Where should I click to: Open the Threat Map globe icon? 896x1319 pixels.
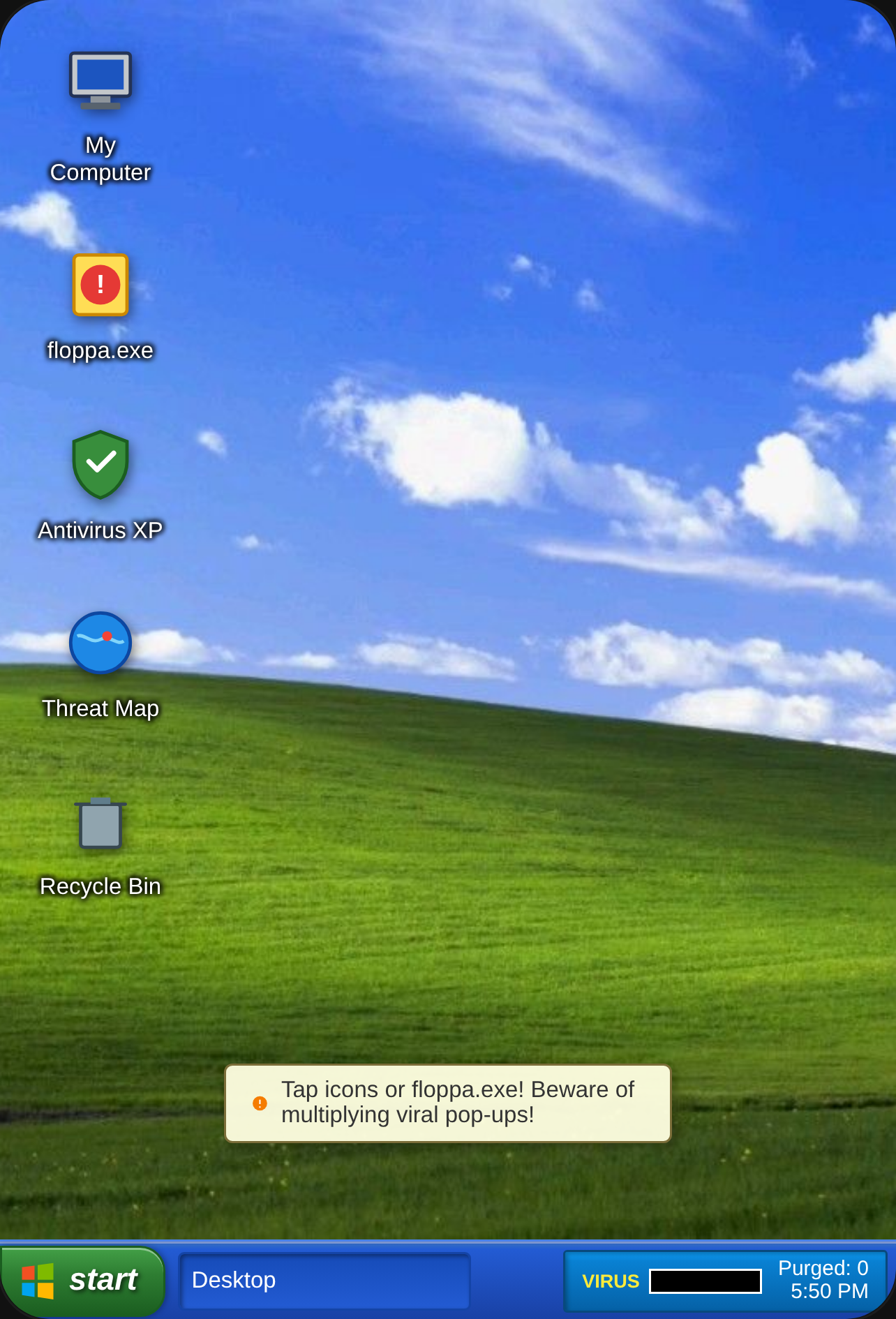tap(100, 643)
